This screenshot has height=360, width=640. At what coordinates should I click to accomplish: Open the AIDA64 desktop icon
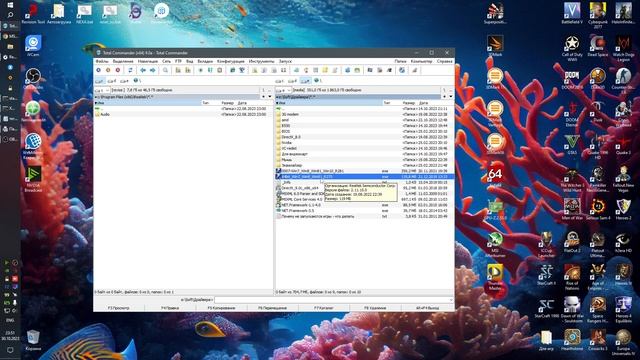(x=495, y=176)
